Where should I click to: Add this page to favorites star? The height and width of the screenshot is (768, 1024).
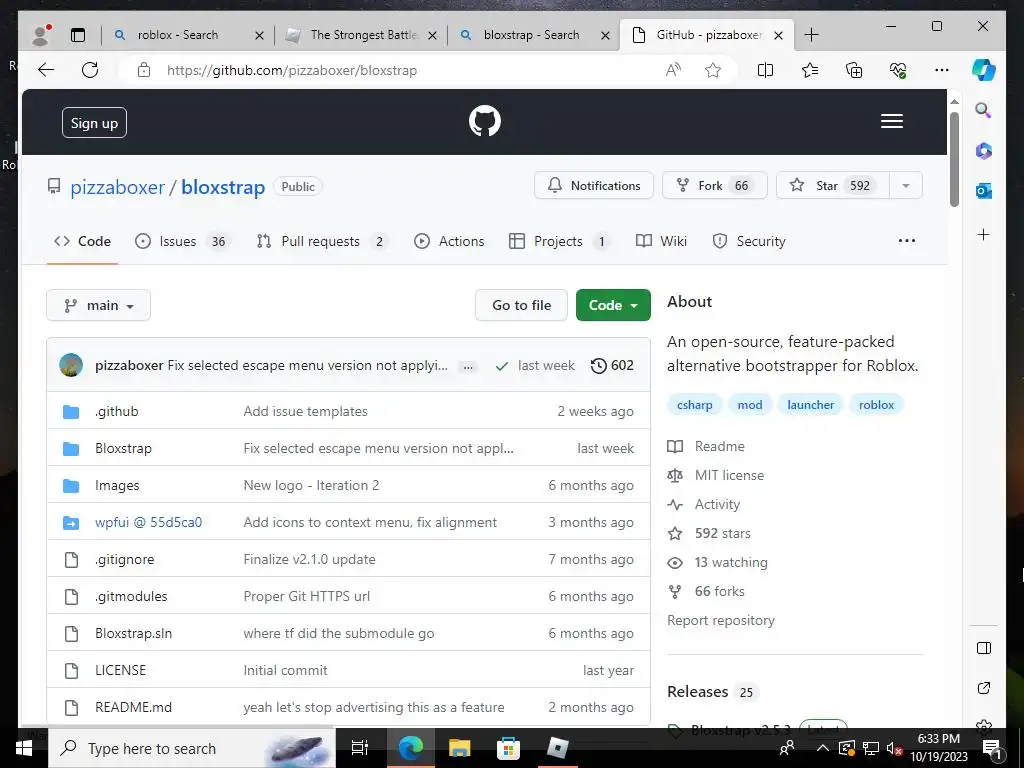(x=712, y=70)
